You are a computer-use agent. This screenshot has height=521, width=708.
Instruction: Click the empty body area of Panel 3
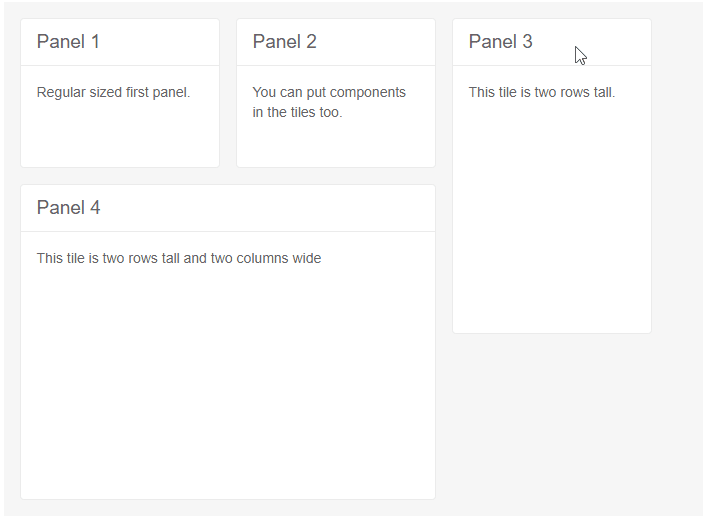[x=552, y=220]
